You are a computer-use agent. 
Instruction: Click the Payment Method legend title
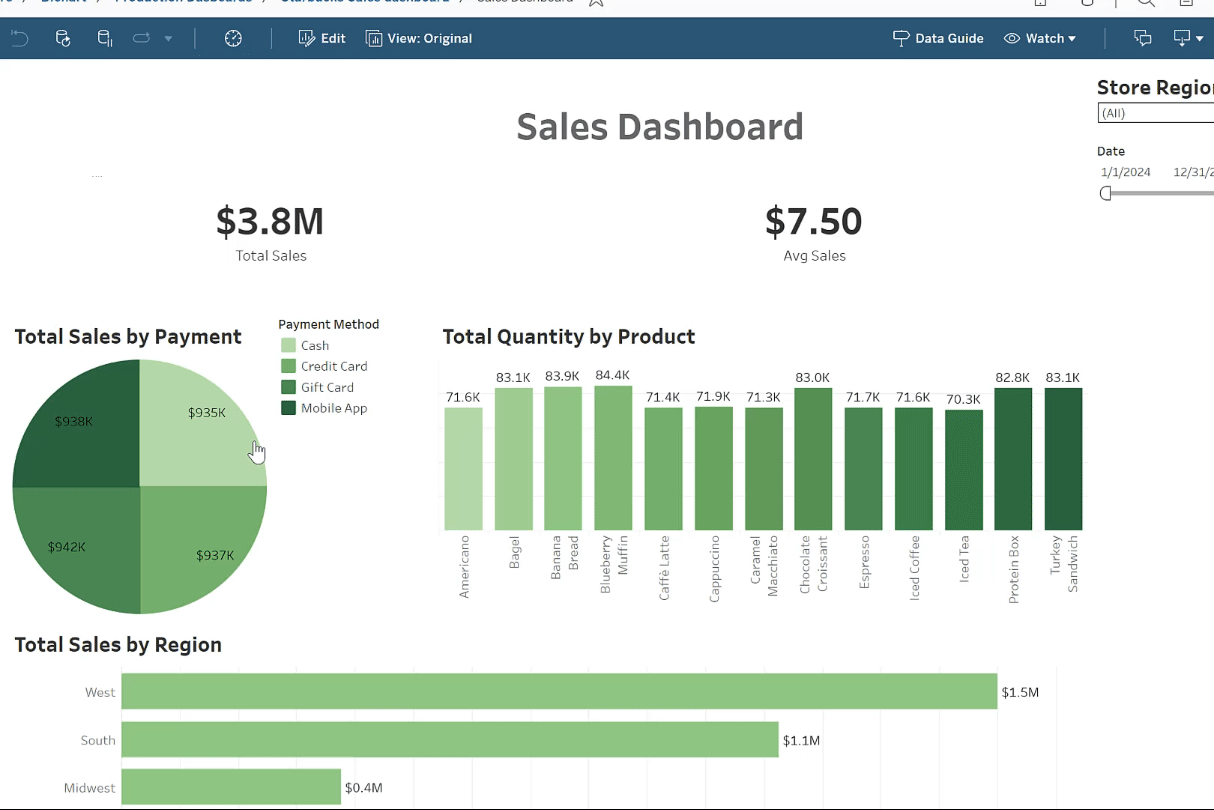click(x=329, y=324)
